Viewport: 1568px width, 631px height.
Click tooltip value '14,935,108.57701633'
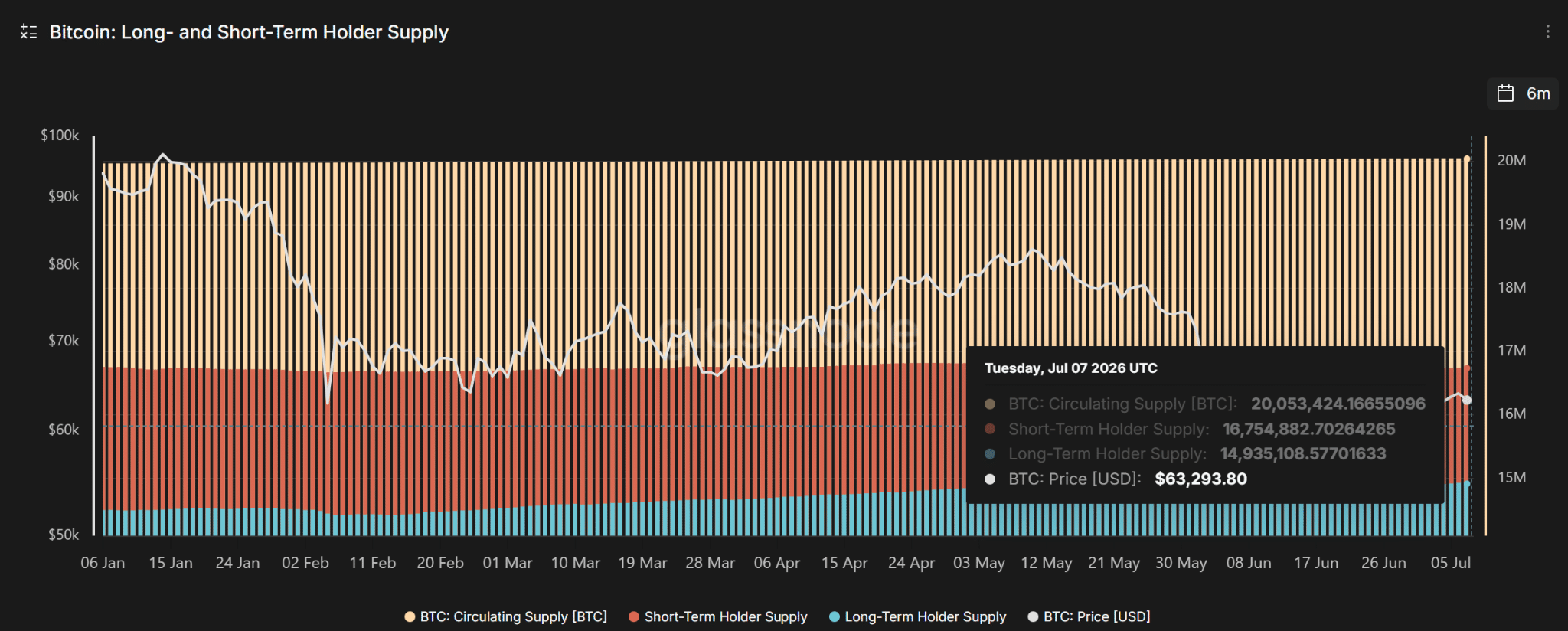(1303, 454)
